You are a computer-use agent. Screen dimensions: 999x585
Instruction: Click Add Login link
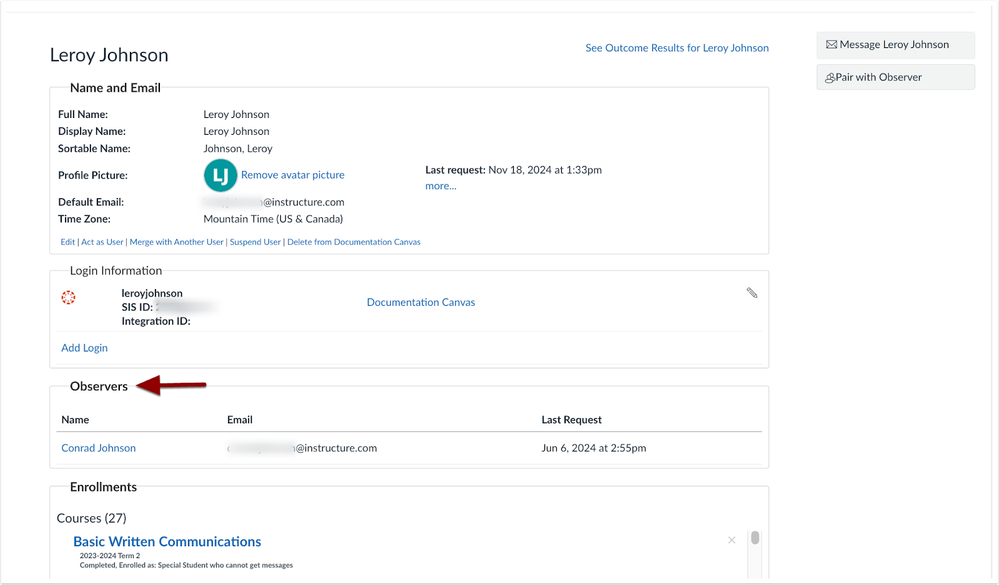click(x=84, y=348)
